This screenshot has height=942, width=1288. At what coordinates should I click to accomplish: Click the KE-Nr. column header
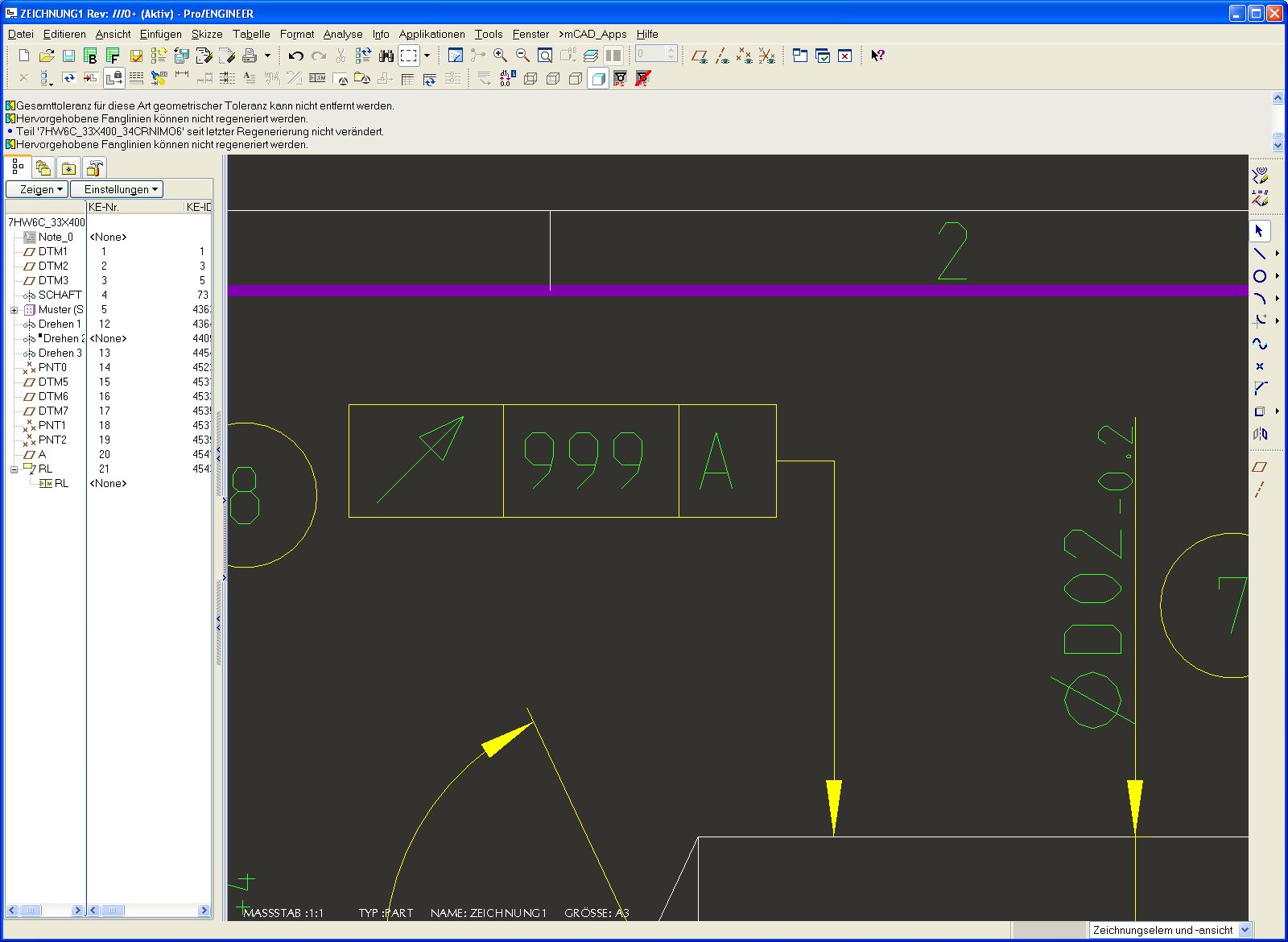[x=135, y=207]
